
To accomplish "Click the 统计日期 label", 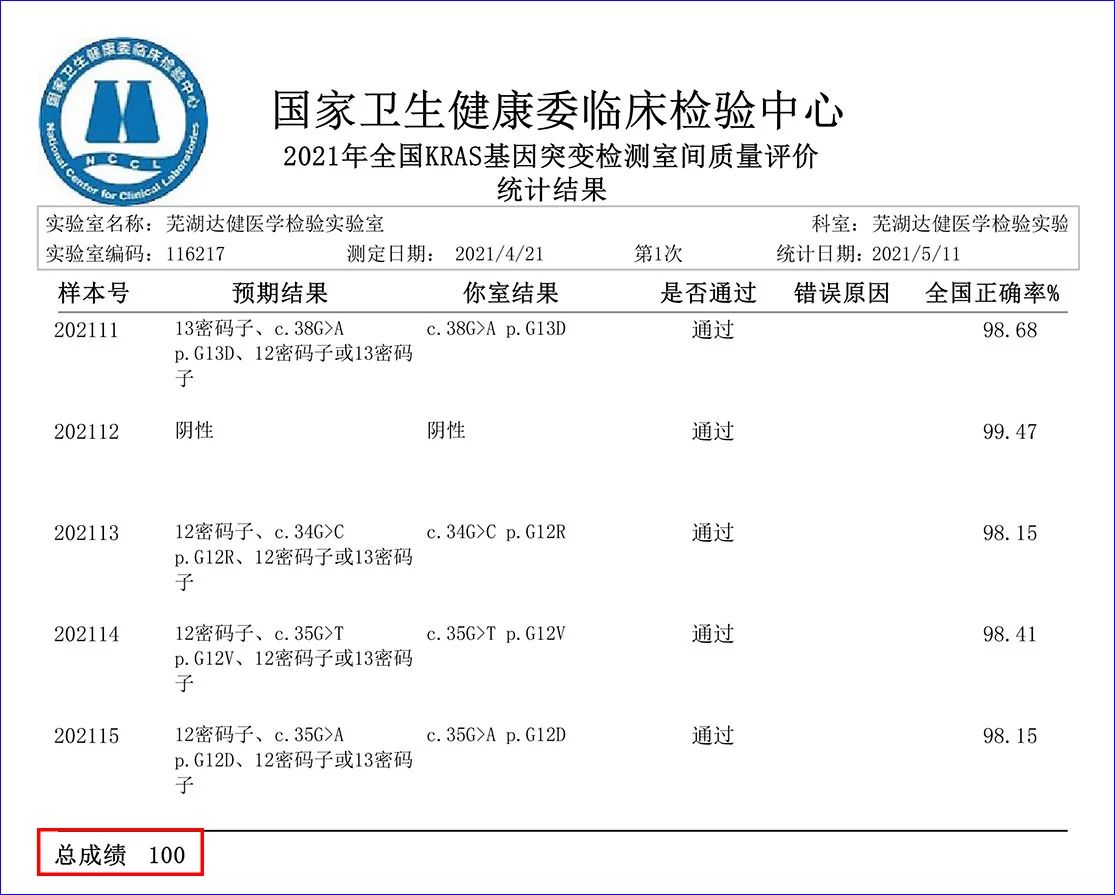I will point(821,254).
